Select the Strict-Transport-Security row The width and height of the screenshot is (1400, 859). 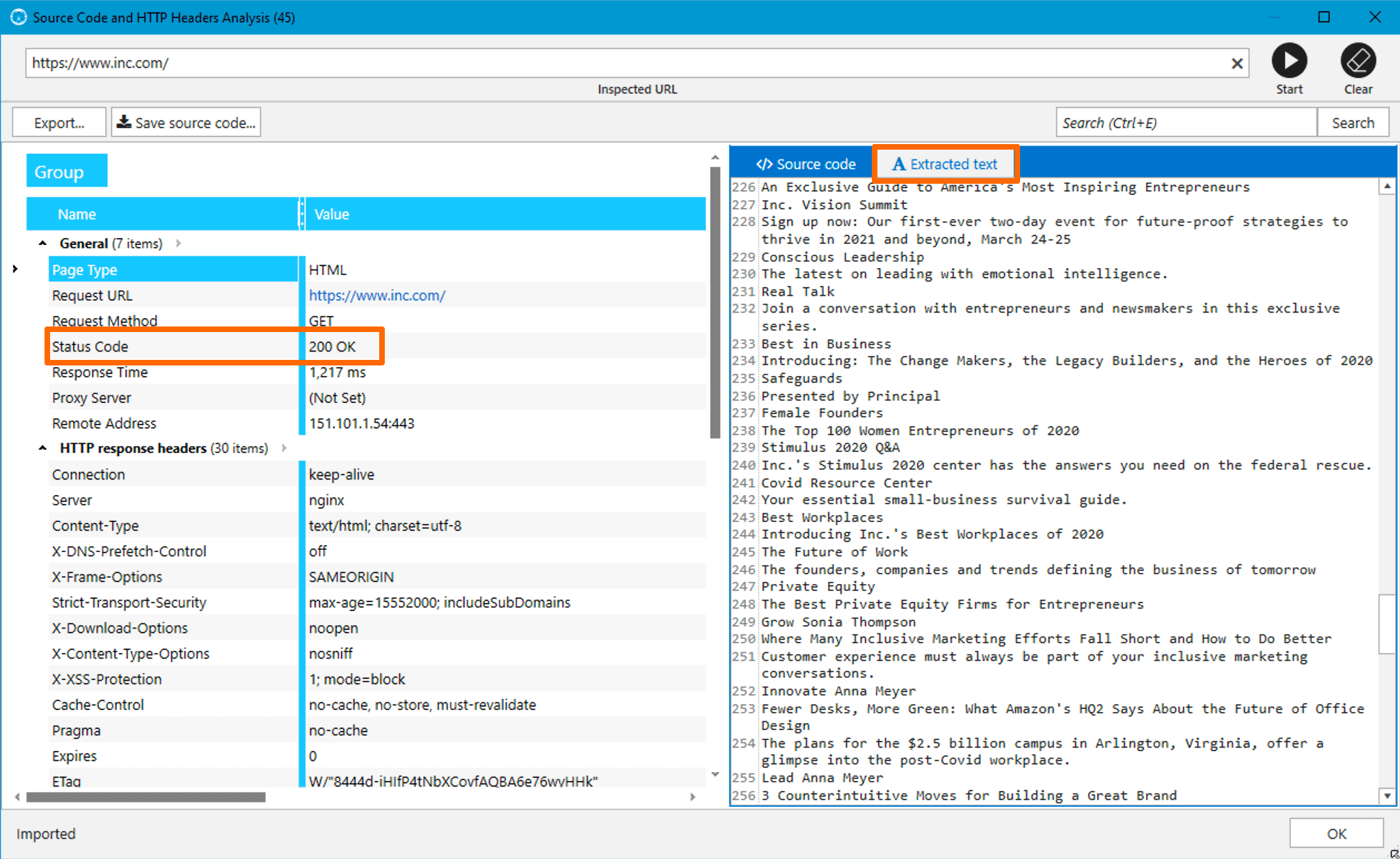tap(377, 602)
